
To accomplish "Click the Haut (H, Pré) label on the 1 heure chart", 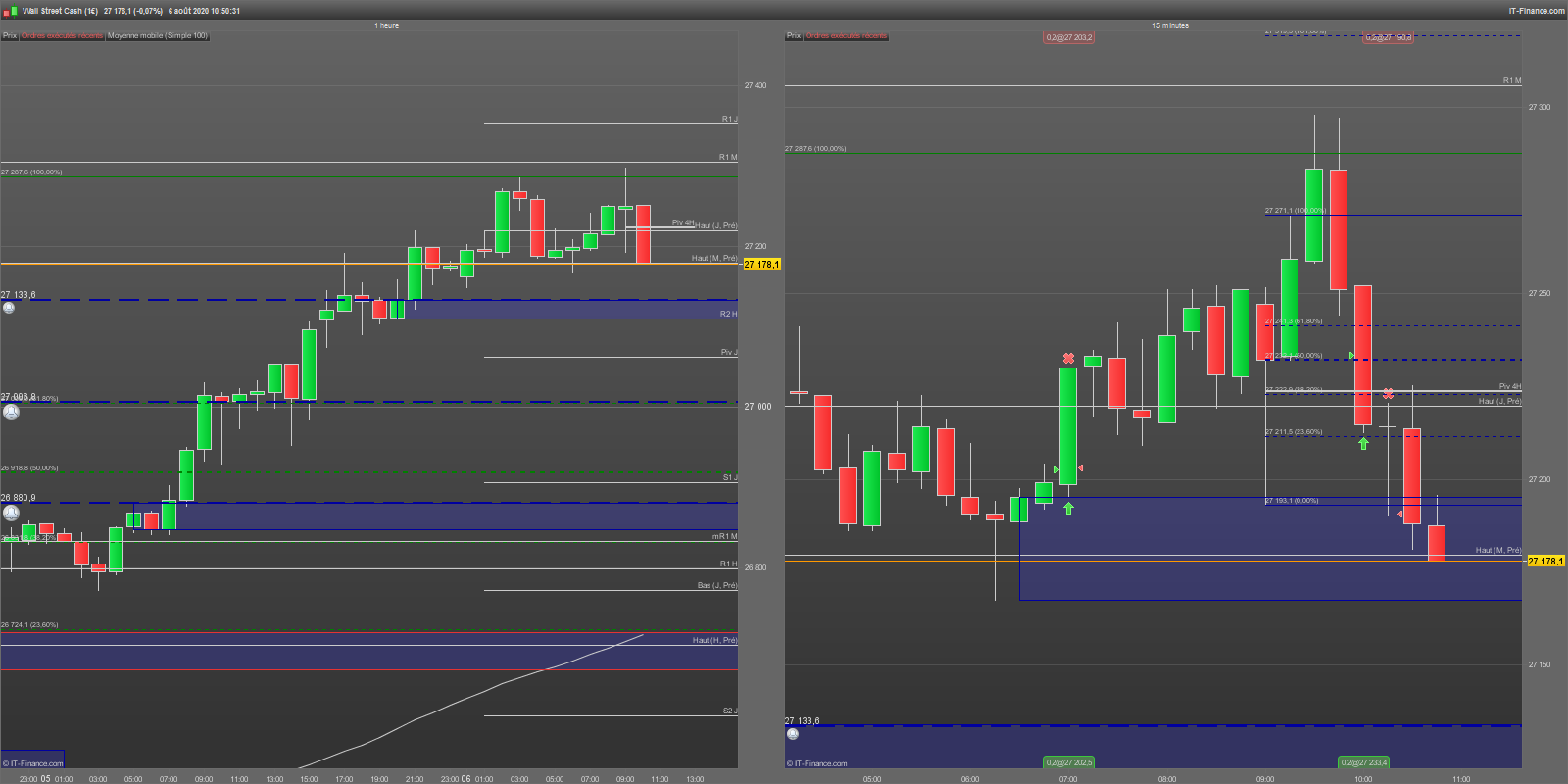I will (x=714, y=640).
